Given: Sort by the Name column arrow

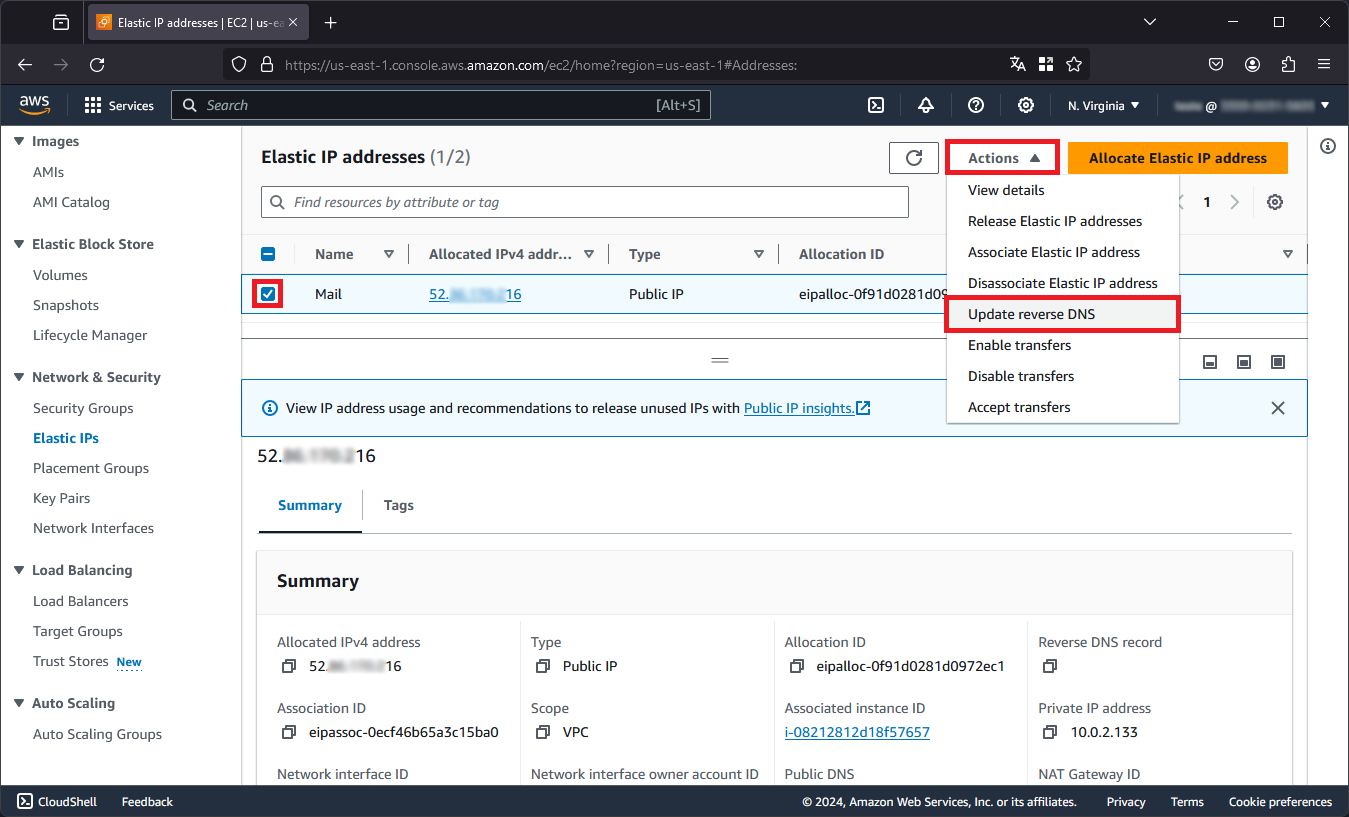Looking at the screenshot, I should click(389, 254).
